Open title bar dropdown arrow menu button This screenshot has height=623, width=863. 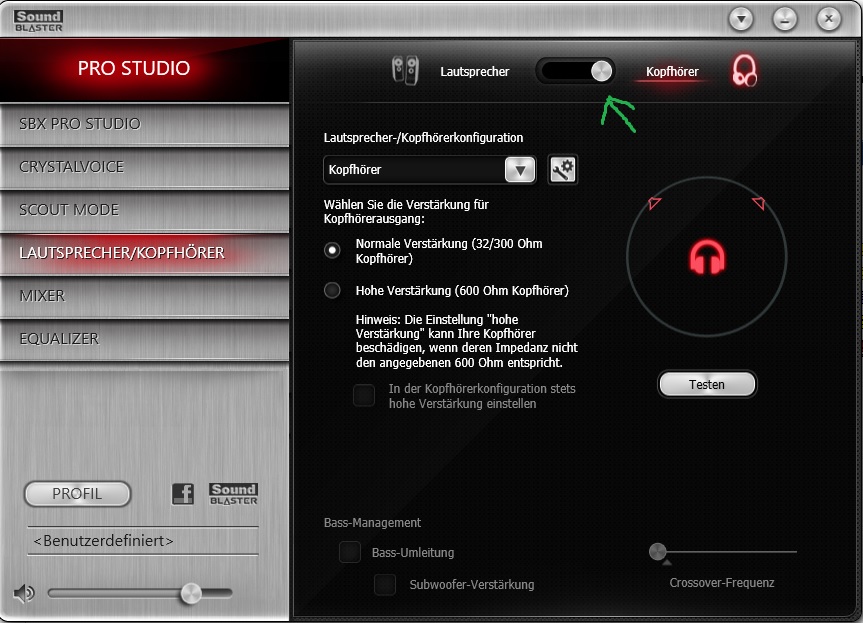click(741, 20)
